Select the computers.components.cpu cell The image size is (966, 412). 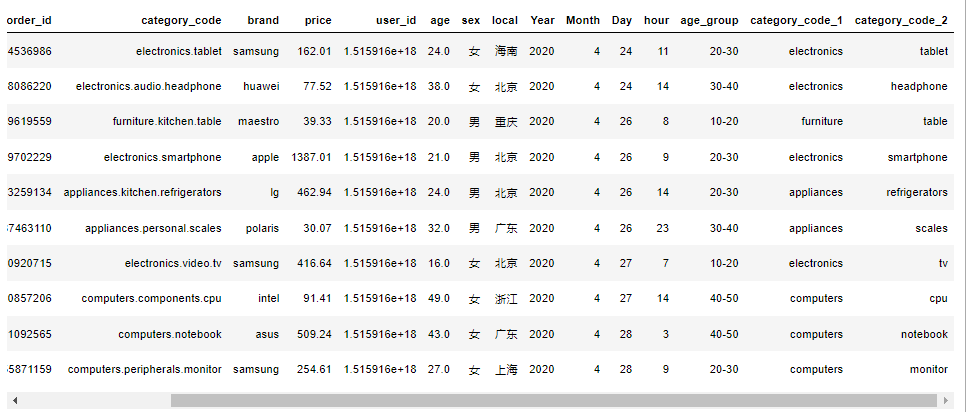[x=151, y=298]
